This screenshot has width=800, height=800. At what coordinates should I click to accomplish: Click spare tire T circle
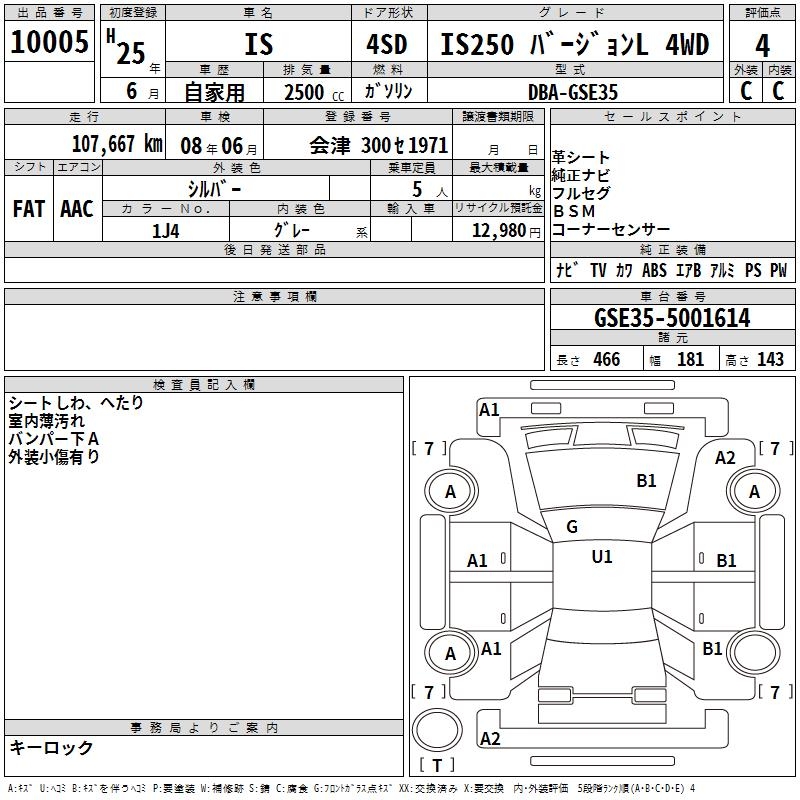click(x=437, y=729)
